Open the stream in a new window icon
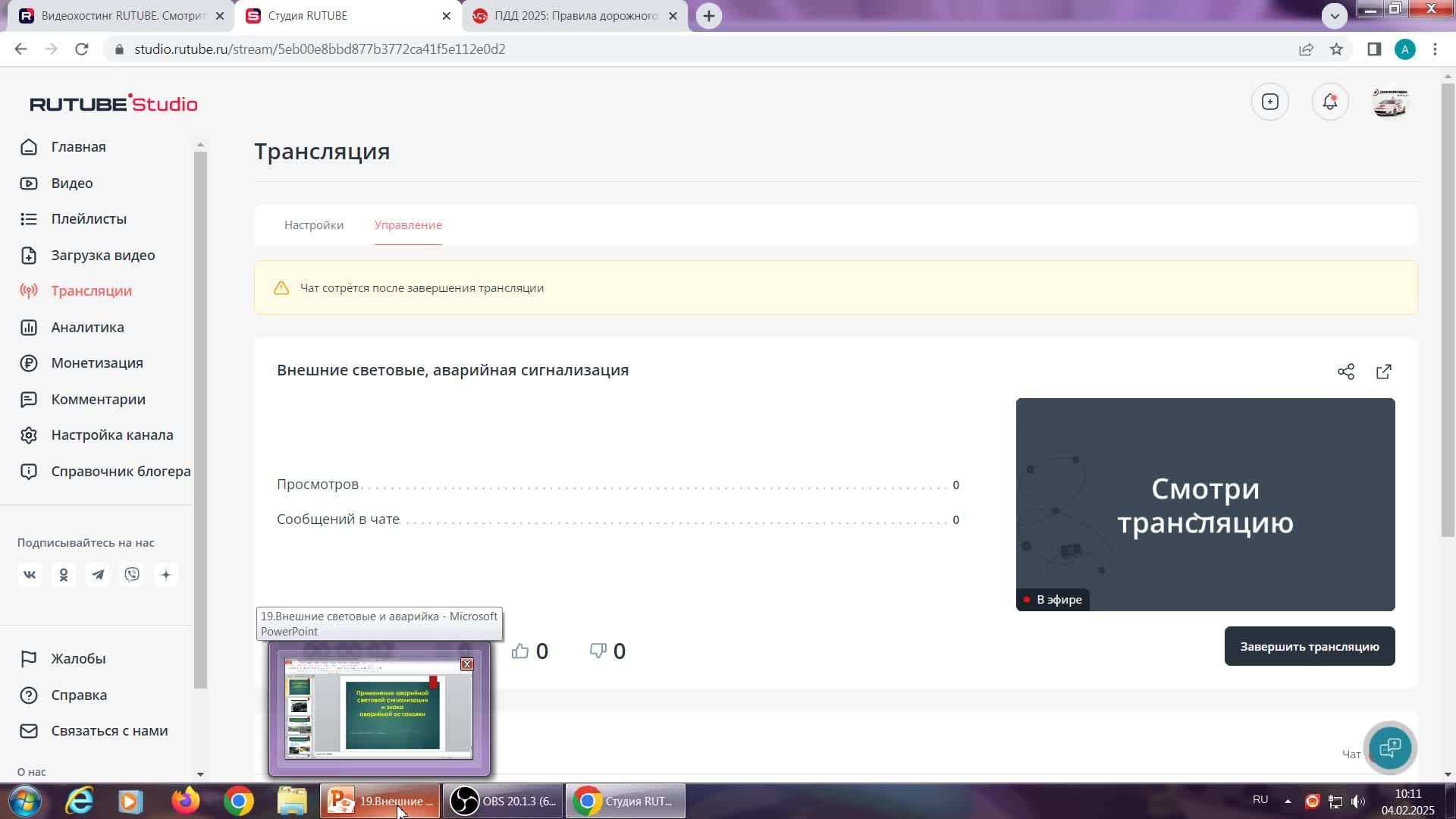This screenshot has height=819, width=1456. [1384, 372]
